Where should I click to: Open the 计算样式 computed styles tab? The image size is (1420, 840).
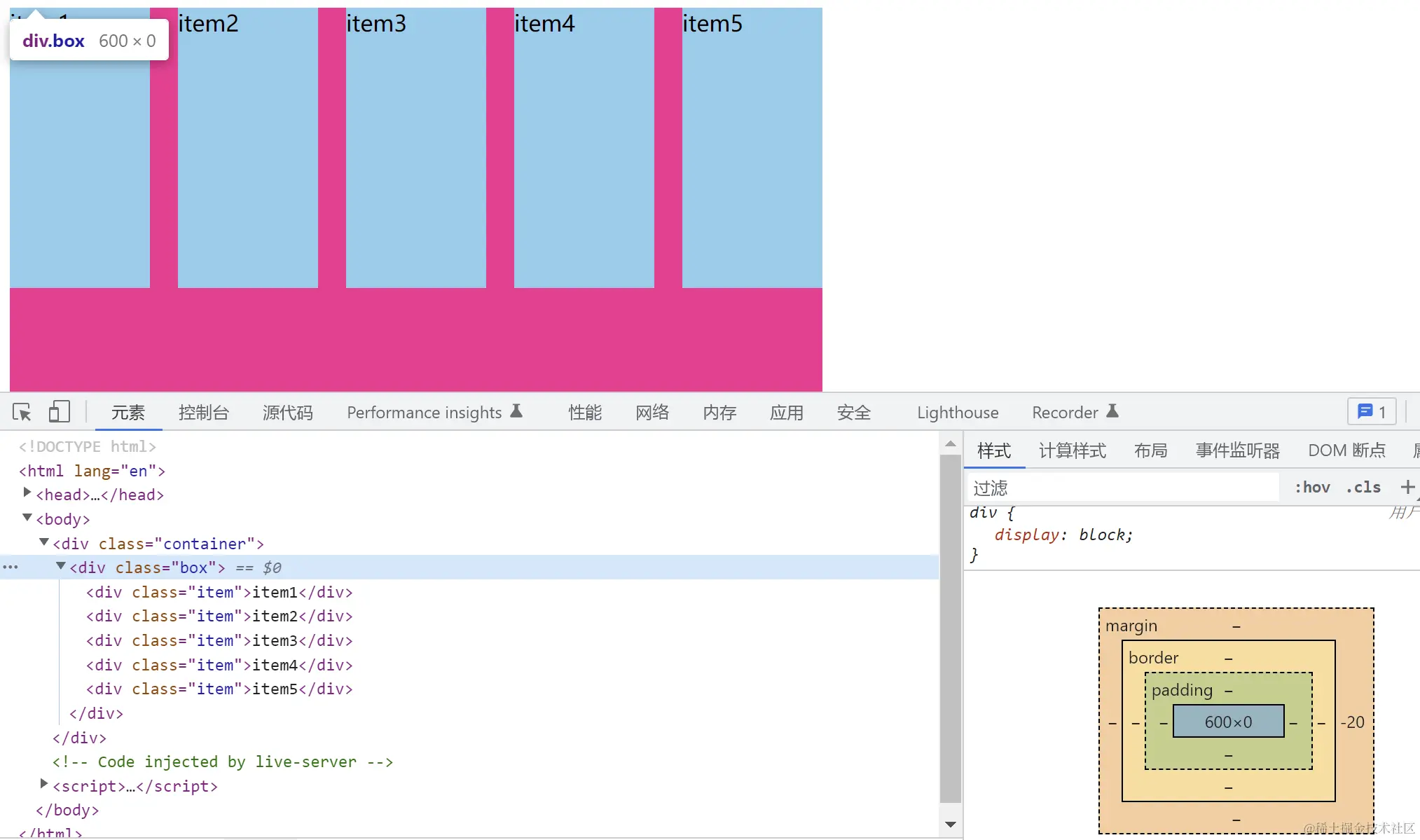pos(1072,450)
